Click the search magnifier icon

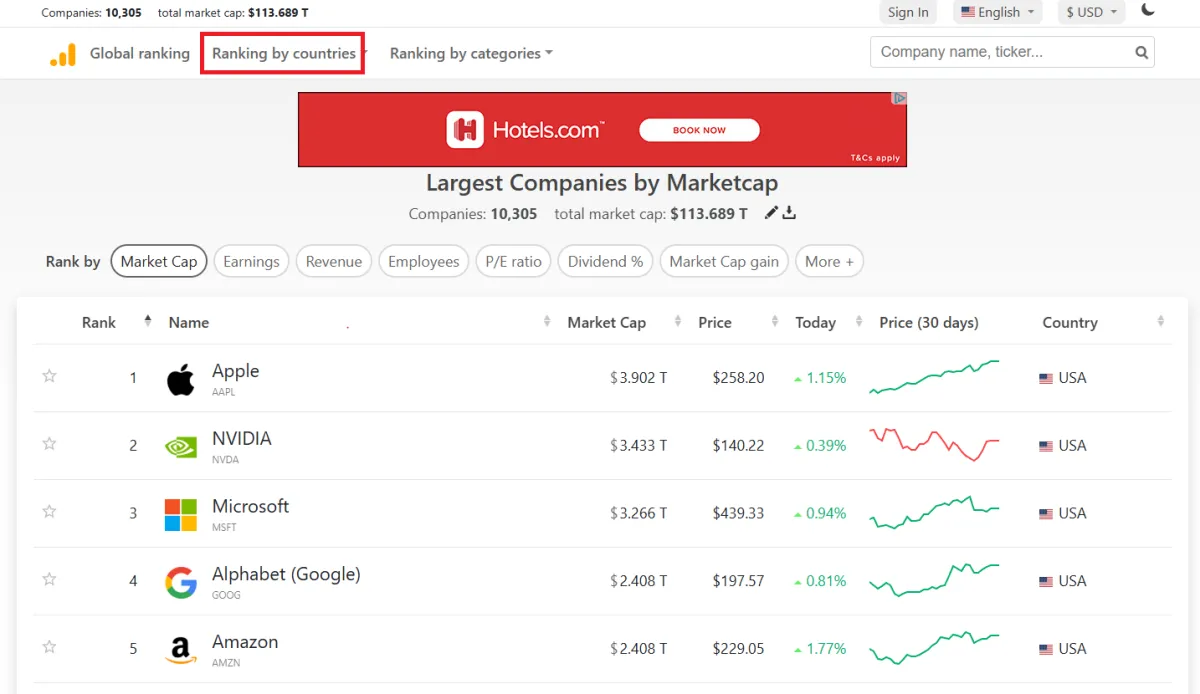tap(1141, 53)
